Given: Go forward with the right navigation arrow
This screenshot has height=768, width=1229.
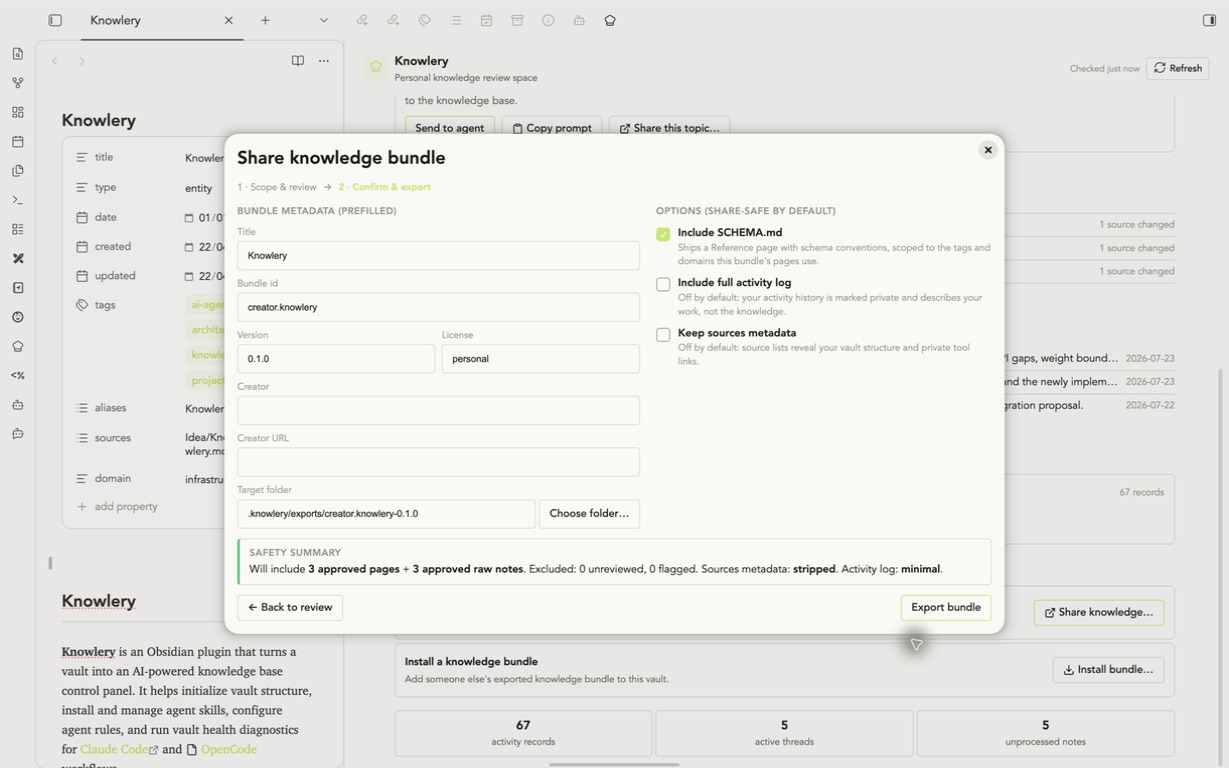Looking at the screenshot, I should coord(82,61).
